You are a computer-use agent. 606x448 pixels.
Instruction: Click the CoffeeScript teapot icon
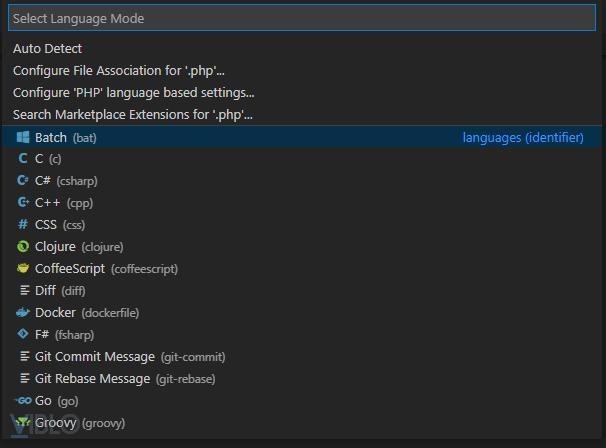23,269
